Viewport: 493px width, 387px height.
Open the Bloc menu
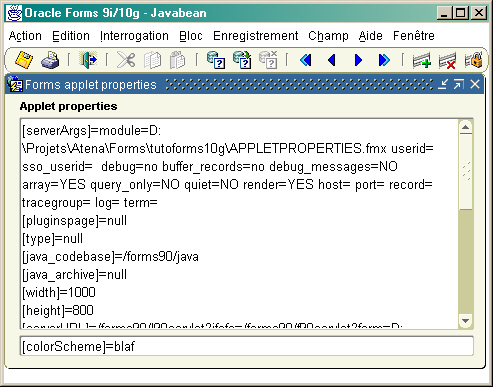[191, 36]
